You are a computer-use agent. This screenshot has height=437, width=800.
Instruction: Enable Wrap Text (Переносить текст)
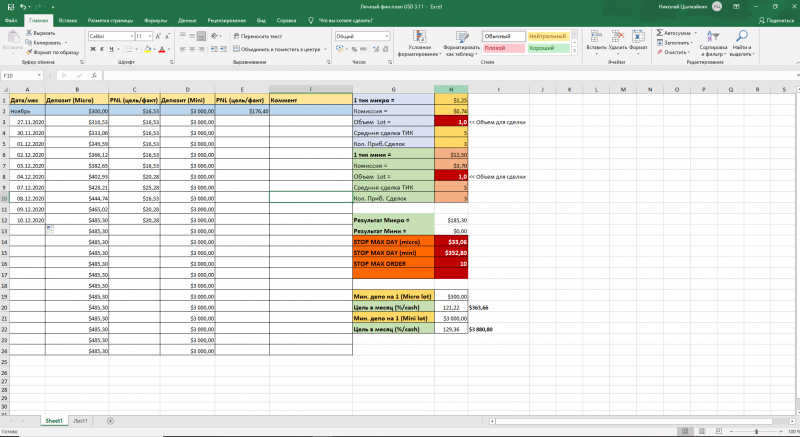258,36
